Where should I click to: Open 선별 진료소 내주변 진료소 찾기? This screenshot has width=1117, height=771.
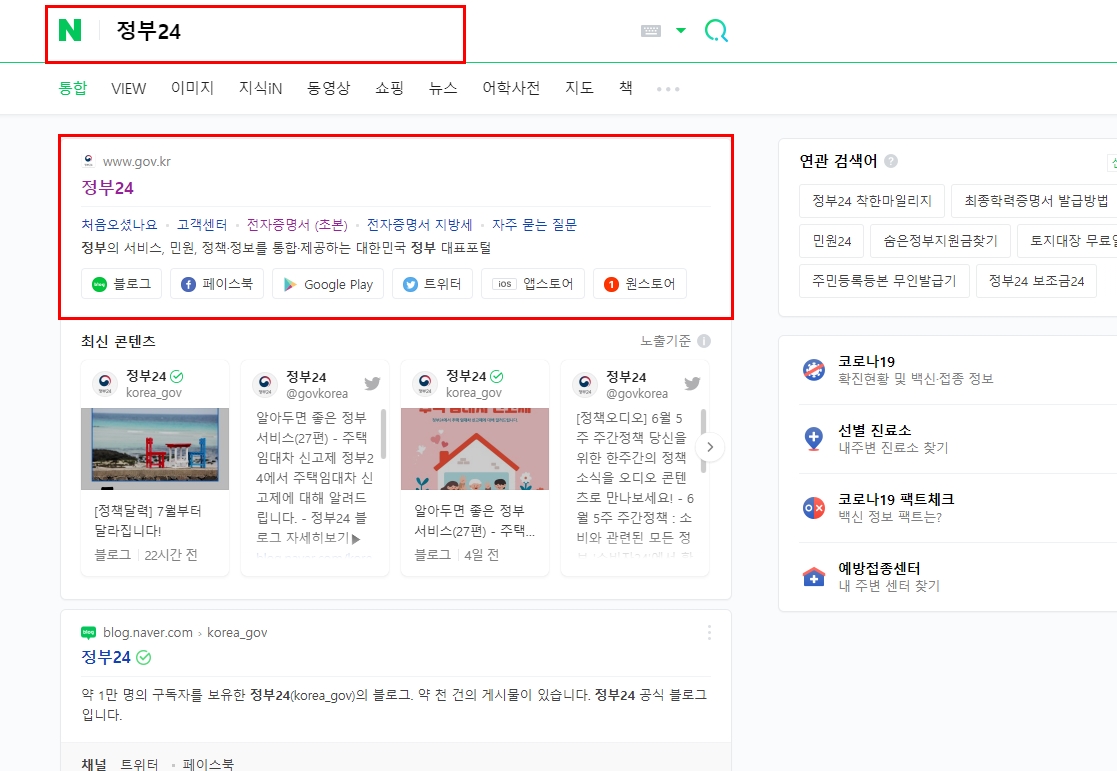(x=893, y=439)
